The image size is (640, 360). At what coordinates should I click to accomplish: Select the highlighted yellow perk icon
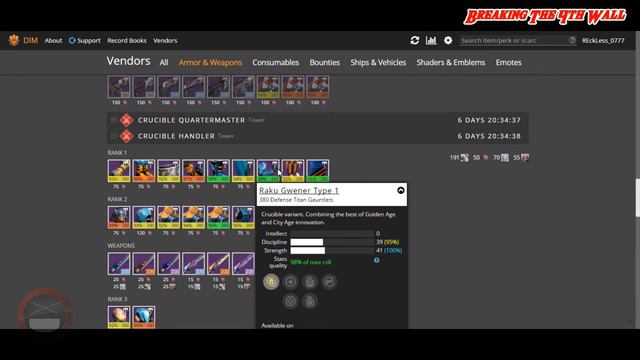pos(271,282)
